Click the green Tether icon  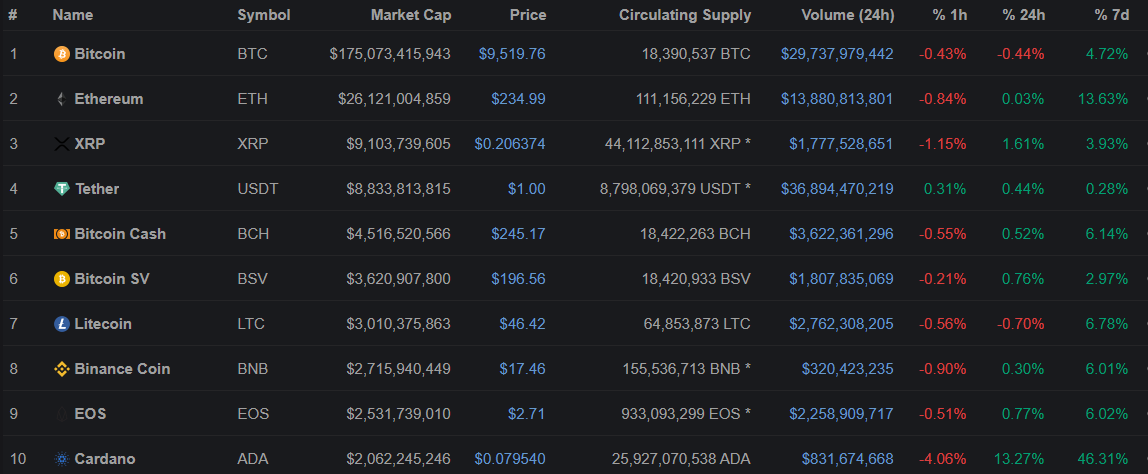click(62, 189)
